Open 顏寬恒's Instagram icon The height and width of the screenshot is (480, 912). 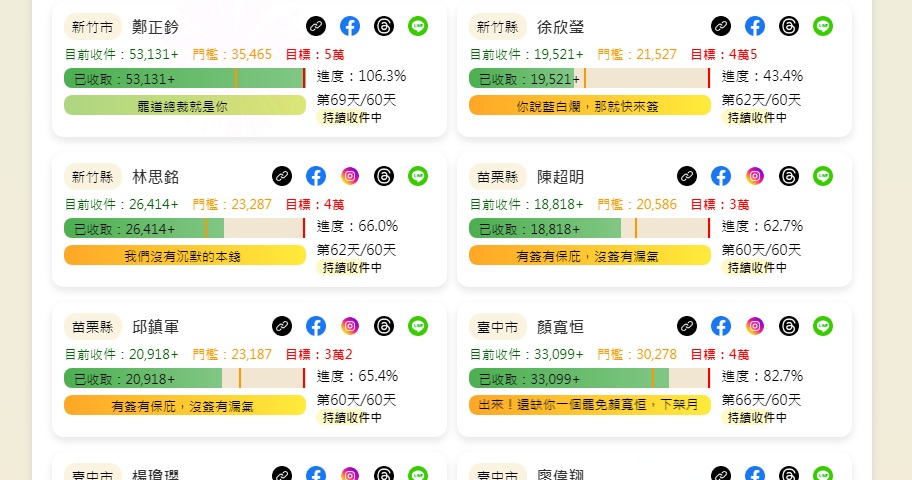tap(754, 326)
